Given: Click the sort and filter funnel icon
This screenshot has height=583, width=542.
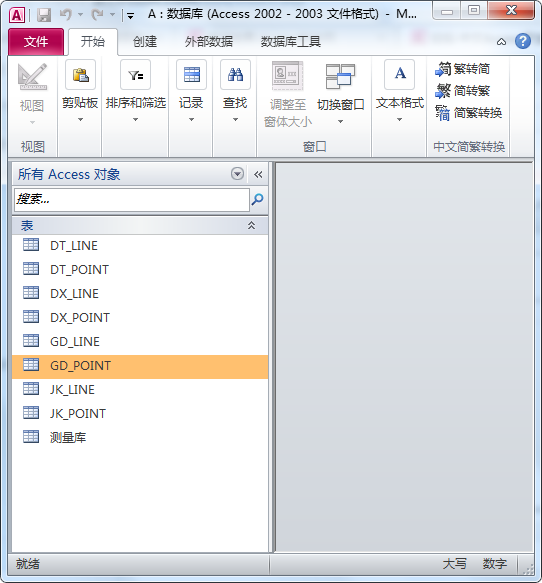Looking at the screenshot, I should pyautogui.click(x=135, y=75).
